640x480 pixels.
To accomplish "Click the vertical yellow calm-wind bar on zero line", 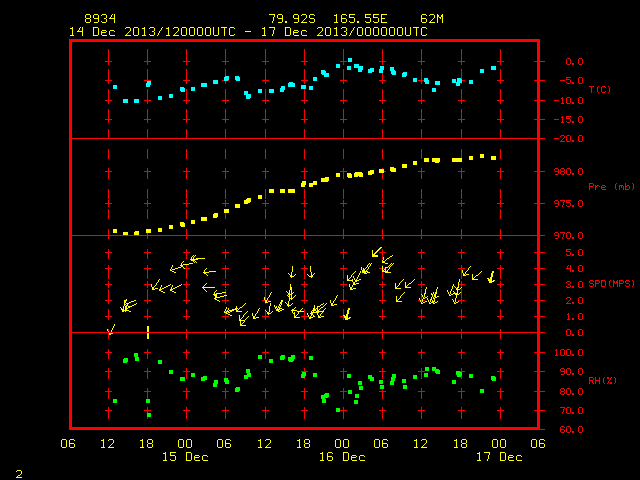I will (148, 332).
